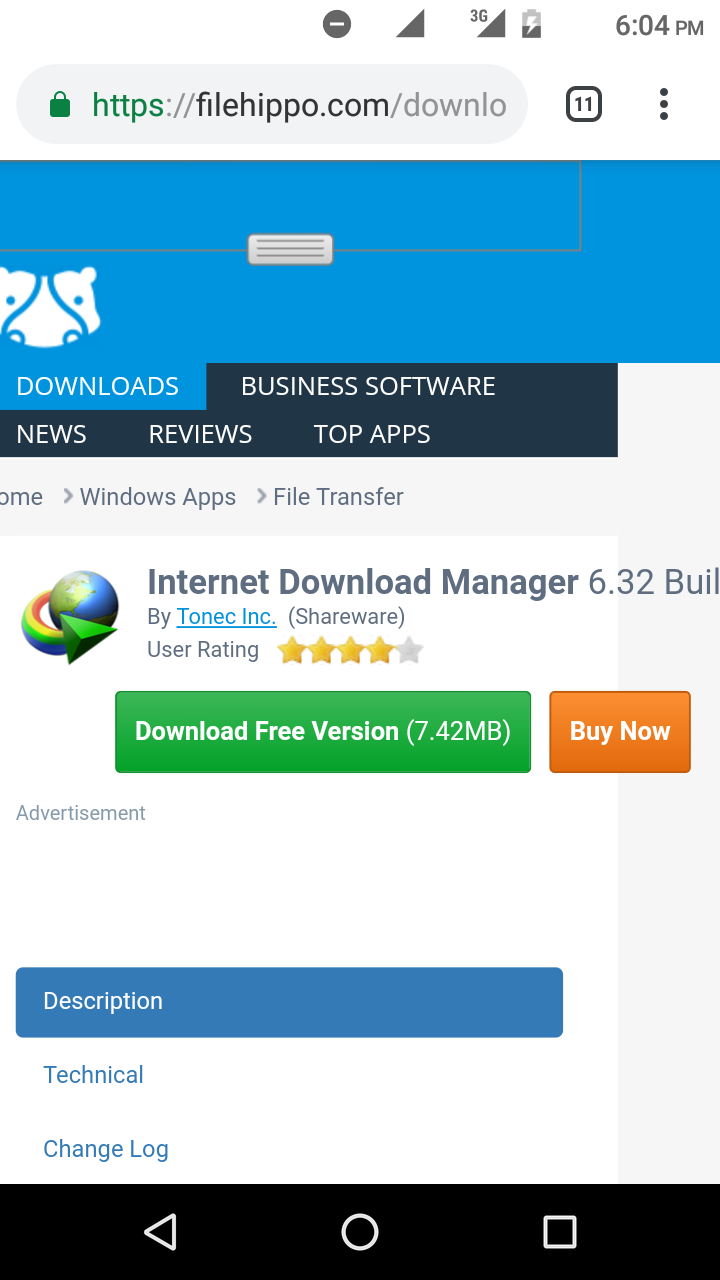Open the REVIEWS menu item
The height and width of the screenshot is (1280, 720).
(x=200, y=434)
